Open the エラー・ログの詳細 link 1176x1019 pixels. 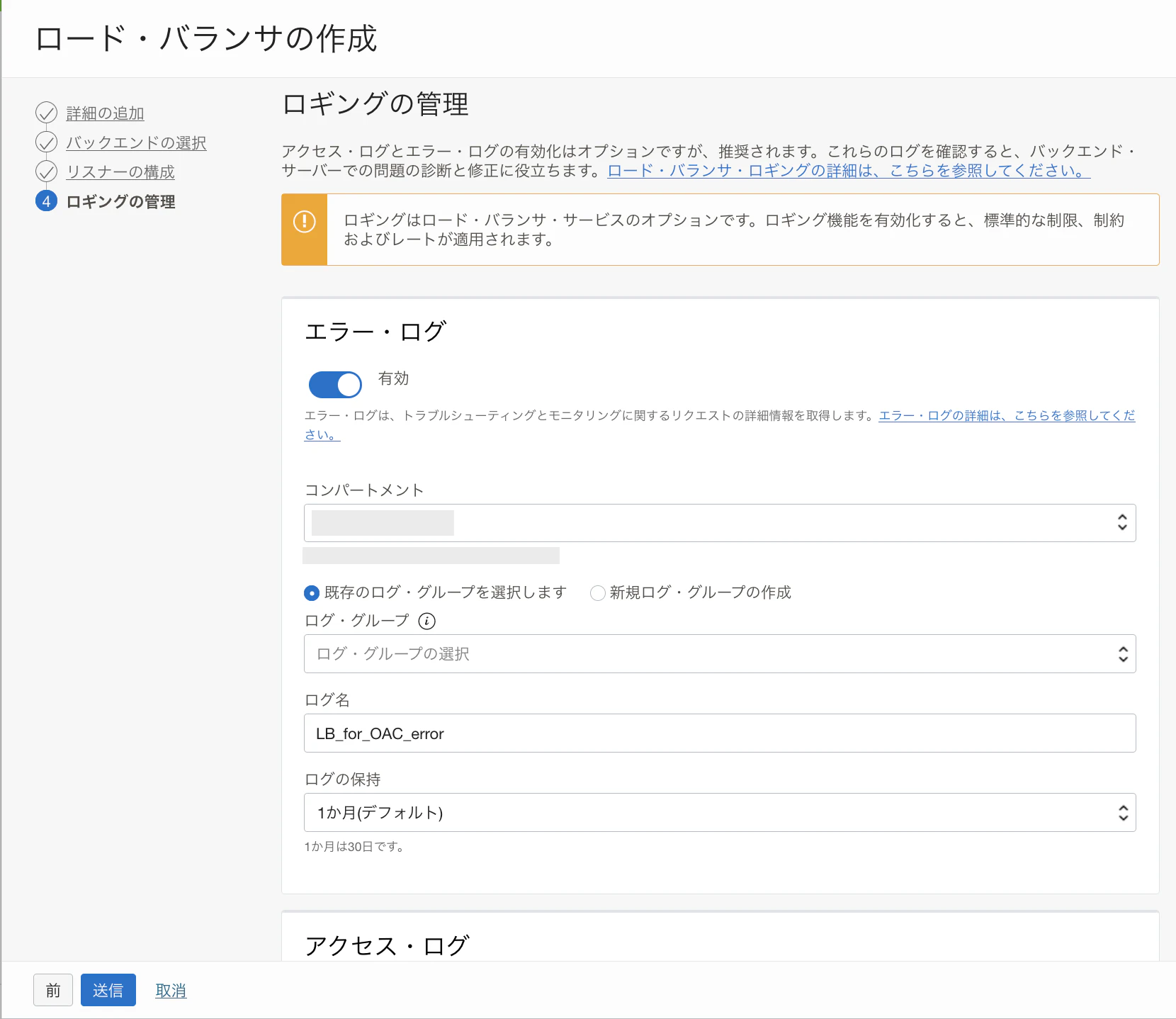pyautogui.click(x=1007, y=415)
